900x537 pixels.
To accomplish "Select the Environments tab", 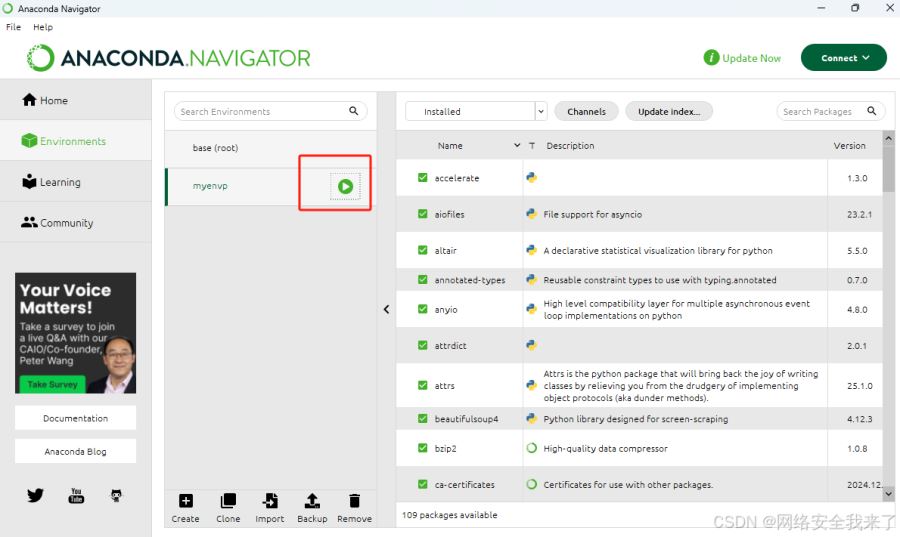I will coord(76,141).
